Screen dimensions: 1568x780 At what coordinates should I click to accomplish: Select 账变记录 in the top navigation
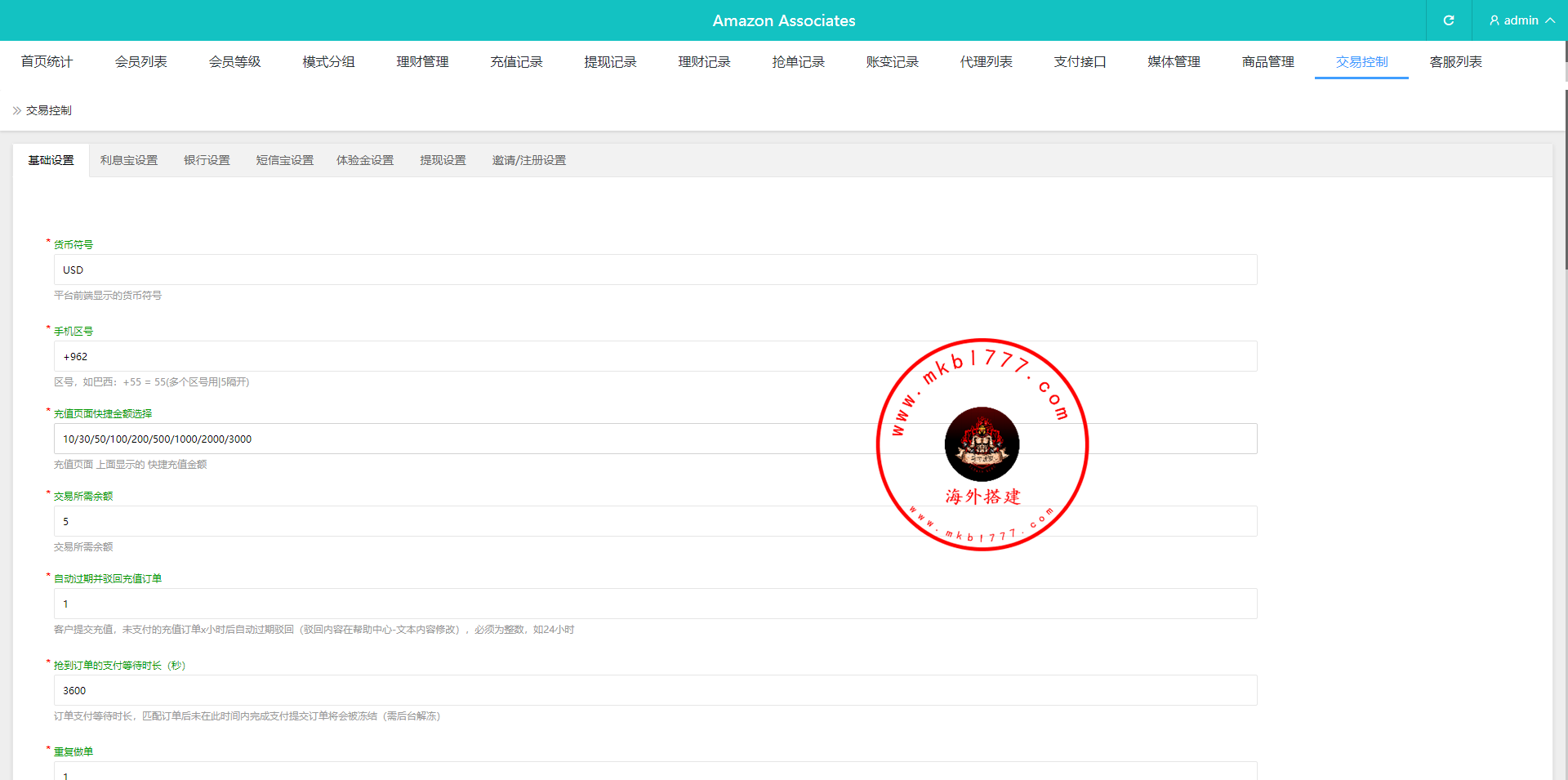[892, 61]
